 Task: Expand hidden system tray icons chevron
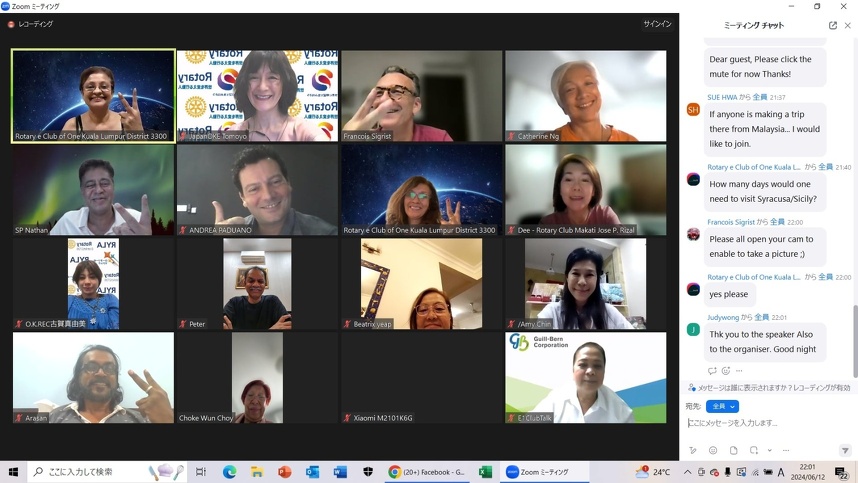click(x=688, y=472)
